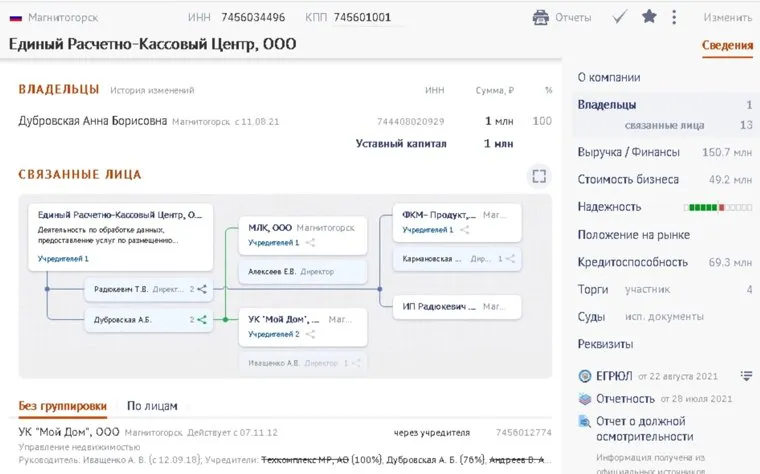
Task: Open the three-dot more options menu
Action: (x=674, y=17)
